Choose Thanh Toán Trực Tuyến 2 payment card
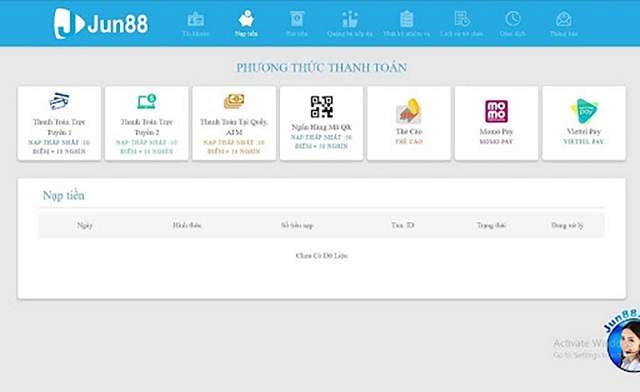This screenshot has width=640, height=392. tap(147, 123)
